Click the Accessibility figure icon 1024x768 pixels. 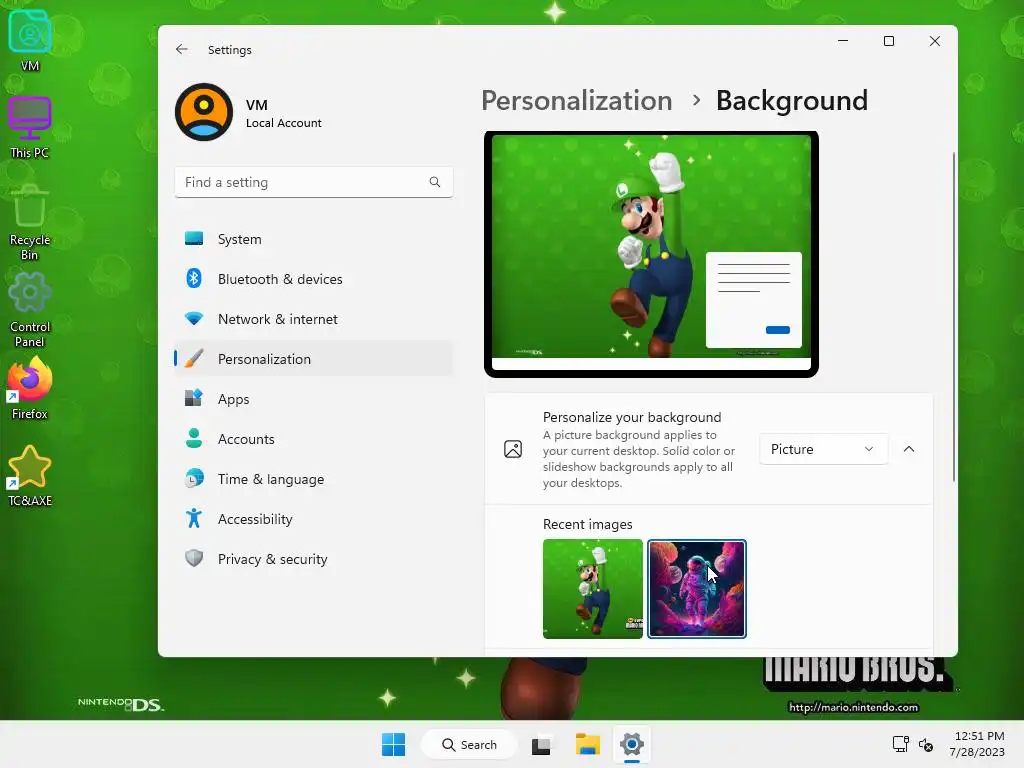tap(194, 518)
